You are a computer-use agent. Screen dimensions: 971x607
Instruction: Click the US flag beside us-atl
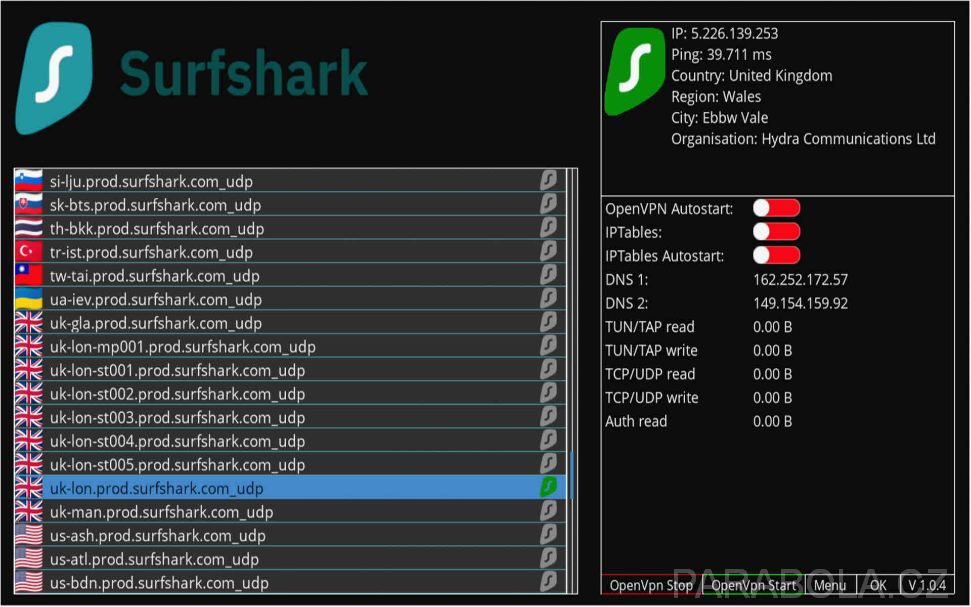point(28,558)
